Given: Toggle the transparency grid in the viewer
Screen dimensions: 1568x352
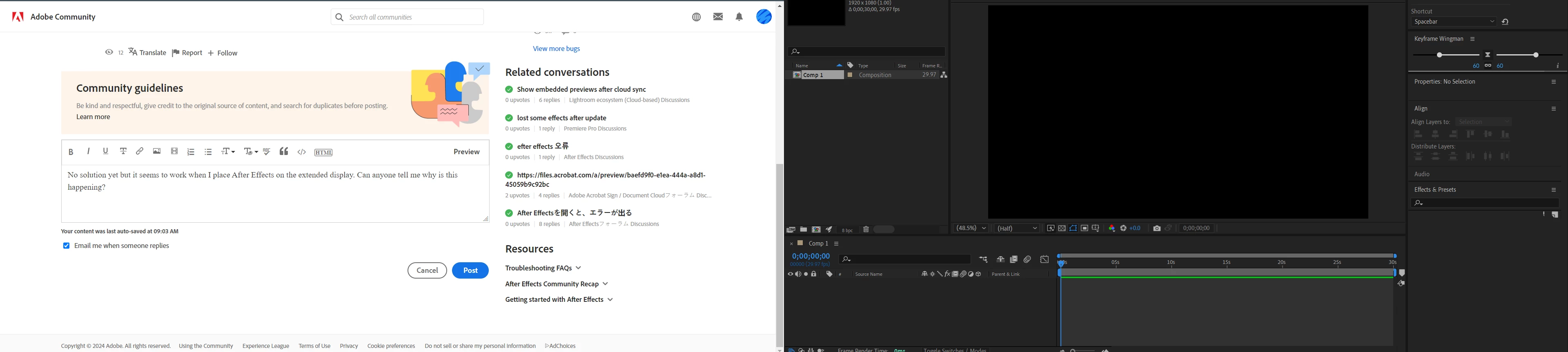Looking at the screenshot, I should [1062, 228].
